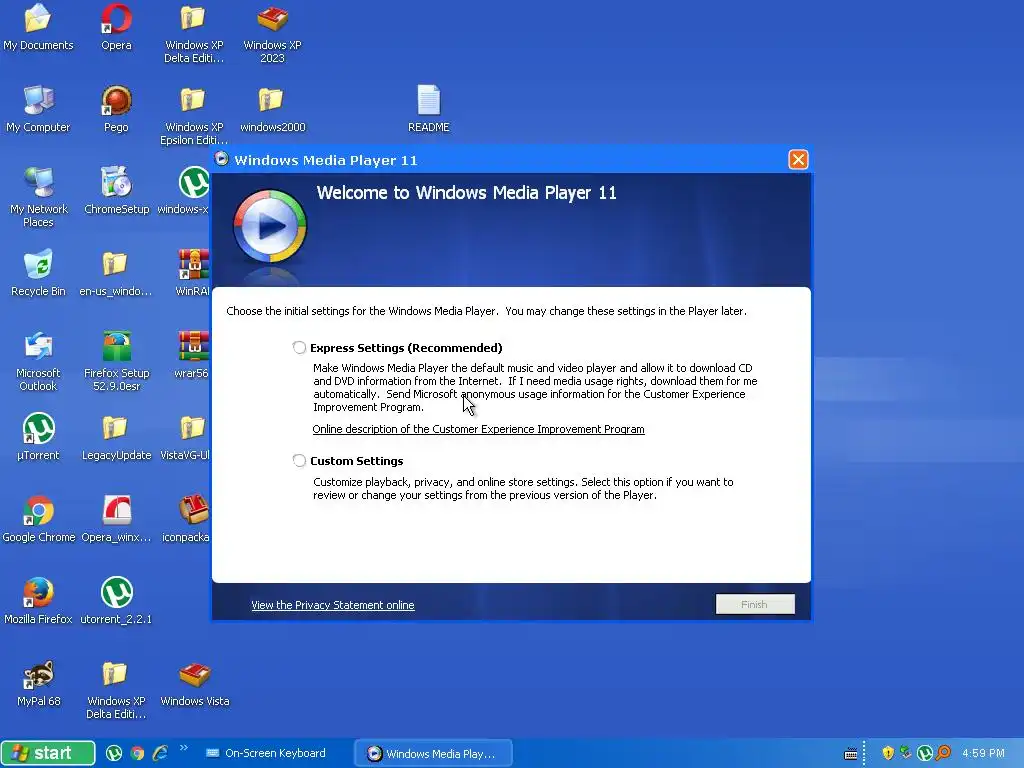Open Mozilla Firefox desktop shortcut
Image resolution: width=1024 pixels, height=768 pixels.
(38, 601)
